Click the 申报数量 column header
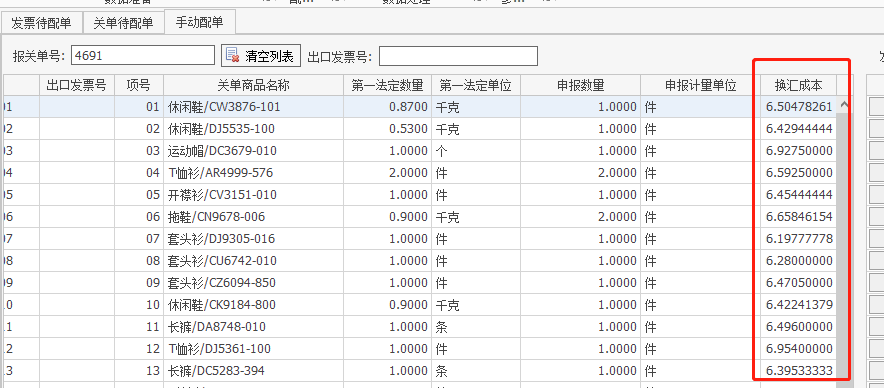This screenshot has height=388, width=884. (x=581, y=86)
